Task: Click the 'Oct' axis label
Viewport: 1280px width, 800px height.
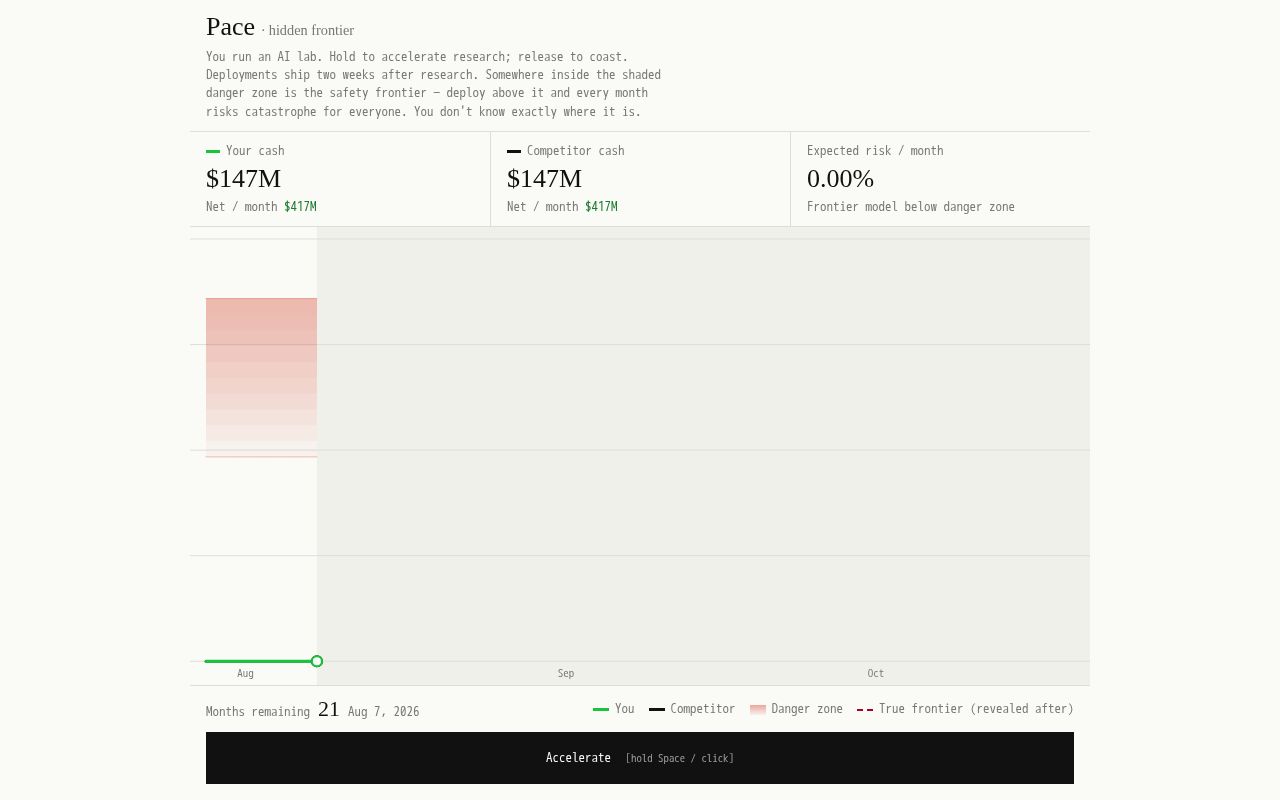Action: click(876, 674)
